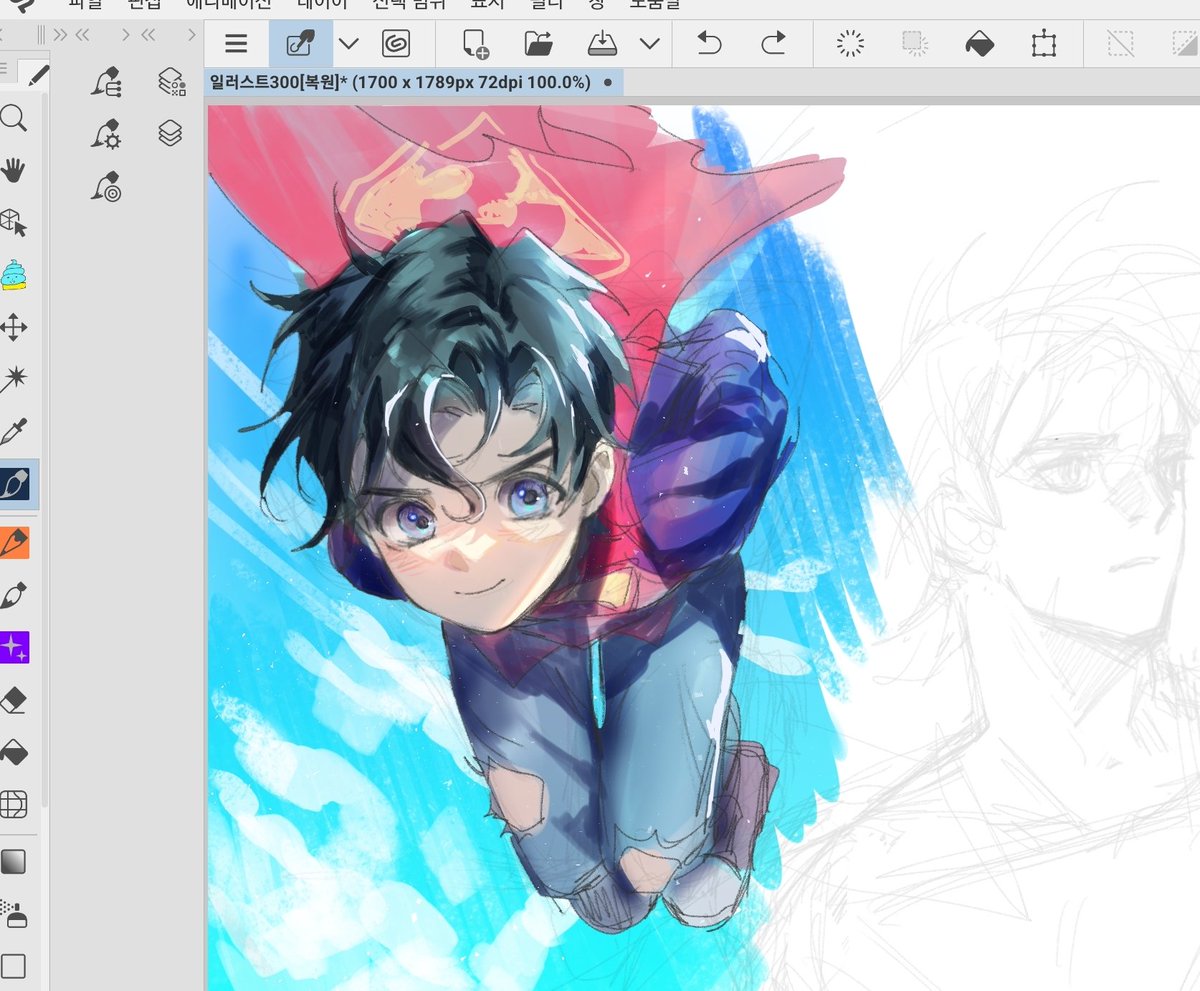Expand the save options dropdown arrow
Screen dimensions: 1200x991
pos(650,44)
